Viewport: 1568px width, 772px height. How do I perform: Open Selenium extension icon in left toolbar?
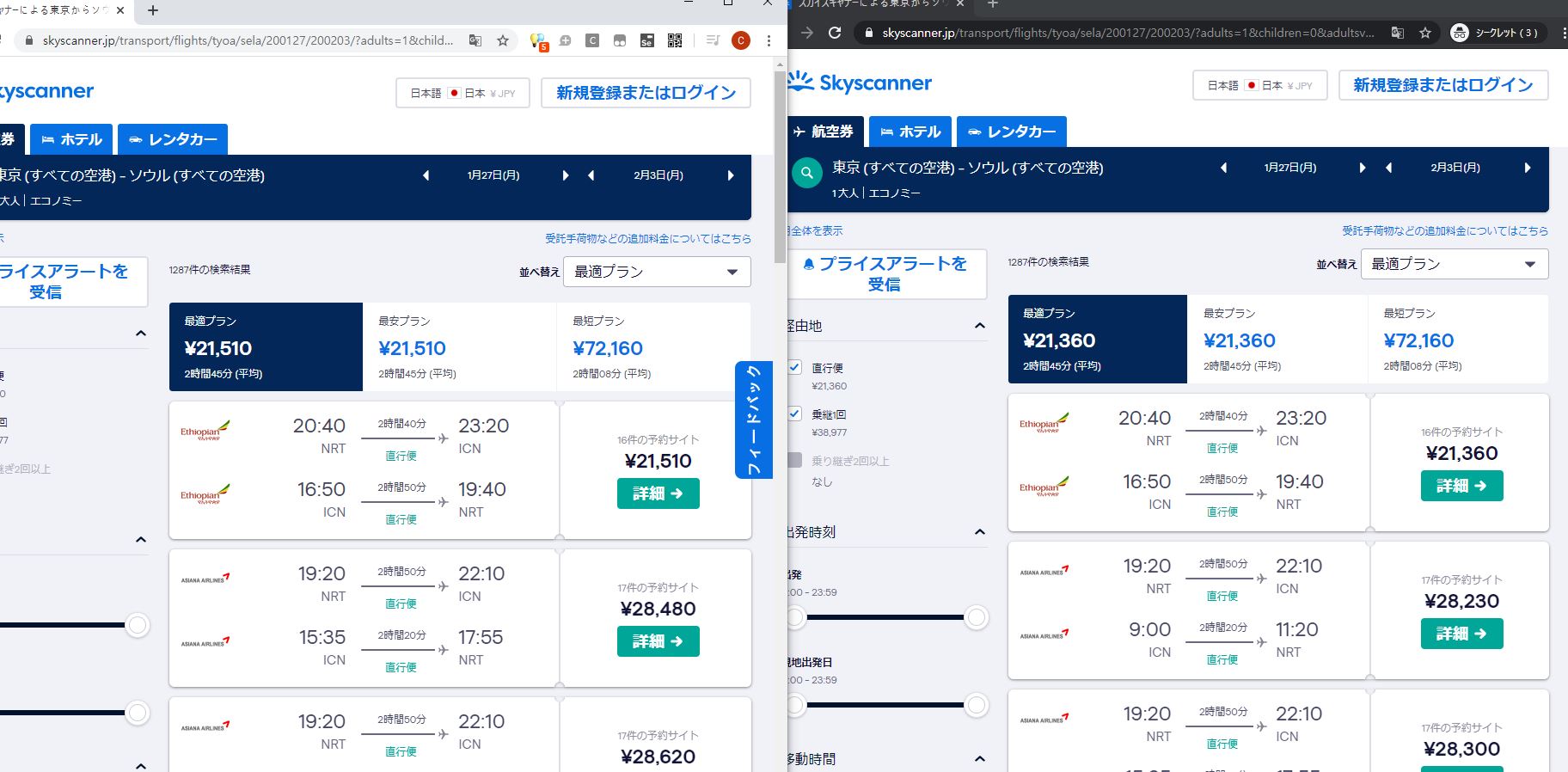tap(647, 40)
